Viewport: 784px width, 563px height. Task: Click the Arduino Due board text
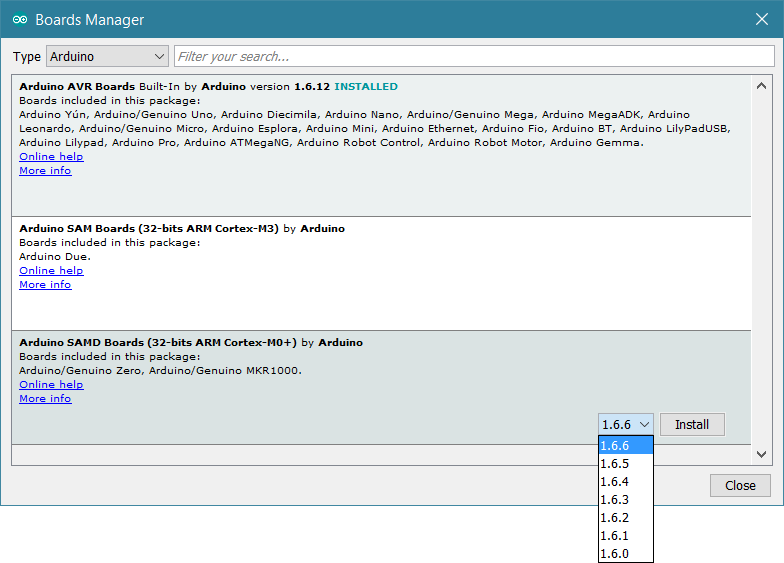point(55,256)
